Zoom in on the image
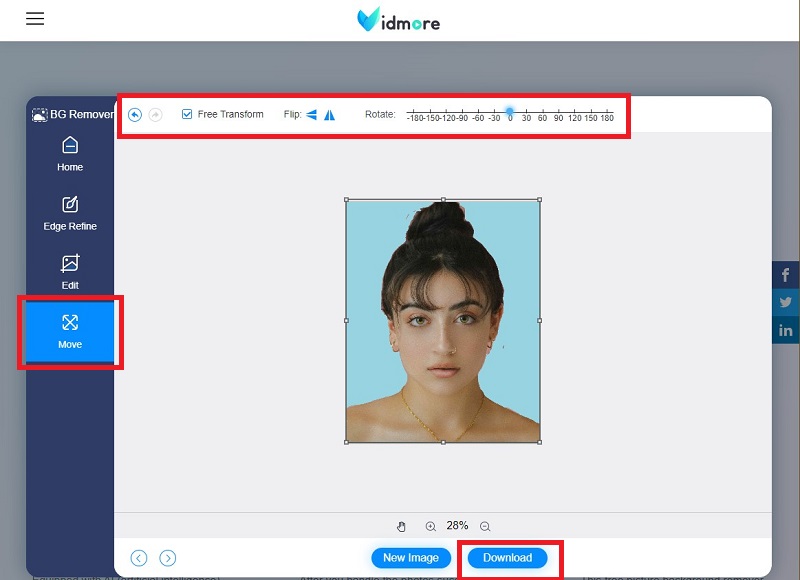Image resolution: width=800 pixels, height=580 pixels. 430,525
